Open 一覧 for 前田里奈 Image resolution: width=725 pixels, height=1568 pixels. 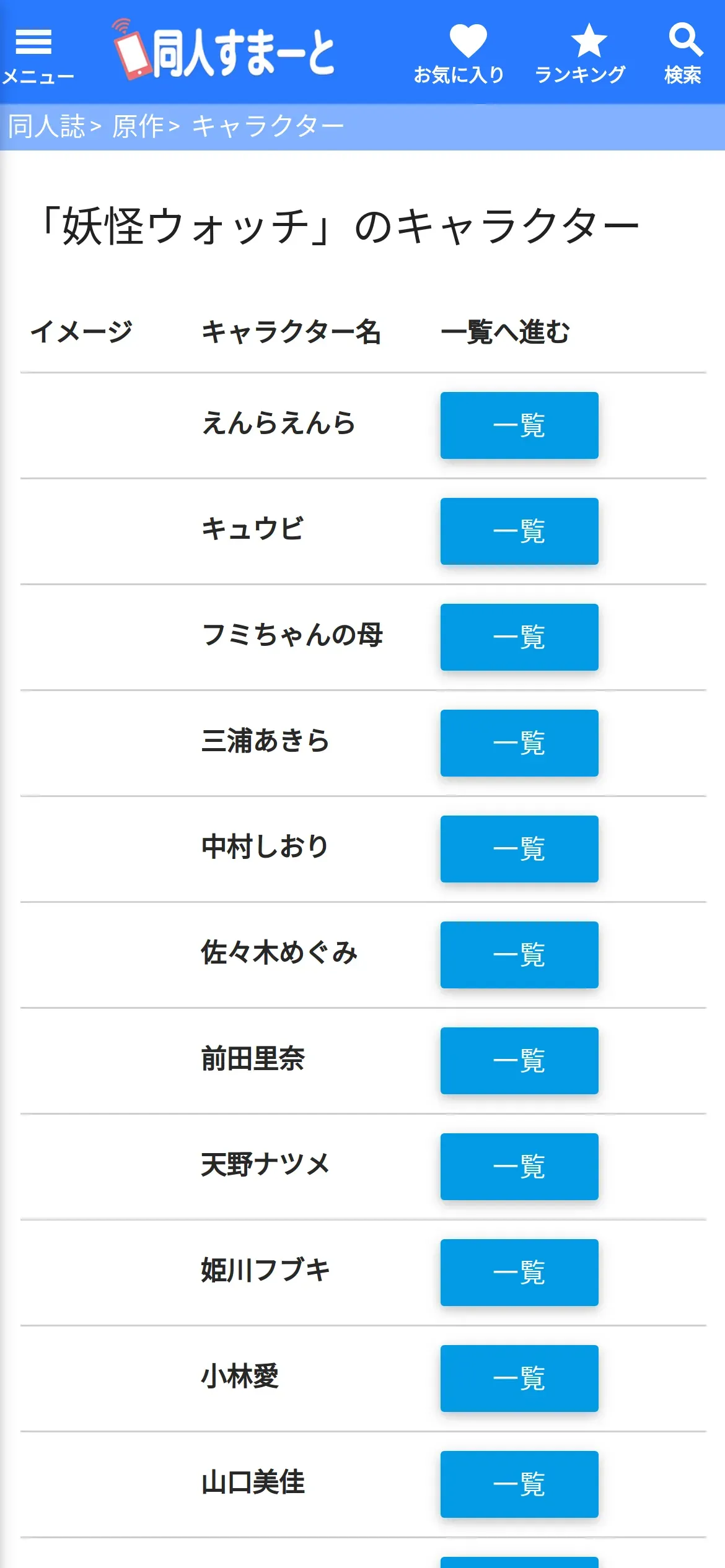pos(519,1061)
